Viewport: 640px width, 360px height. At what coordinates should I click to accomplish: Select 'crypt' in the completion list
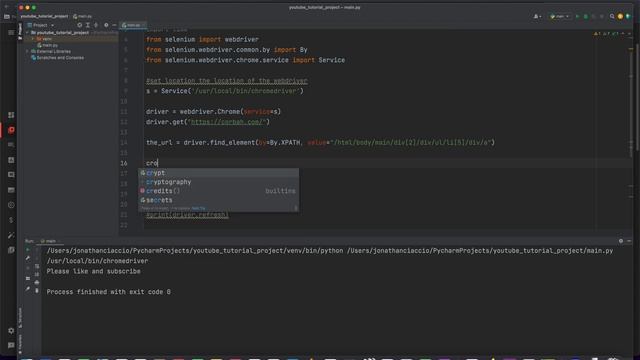(218, 173)
